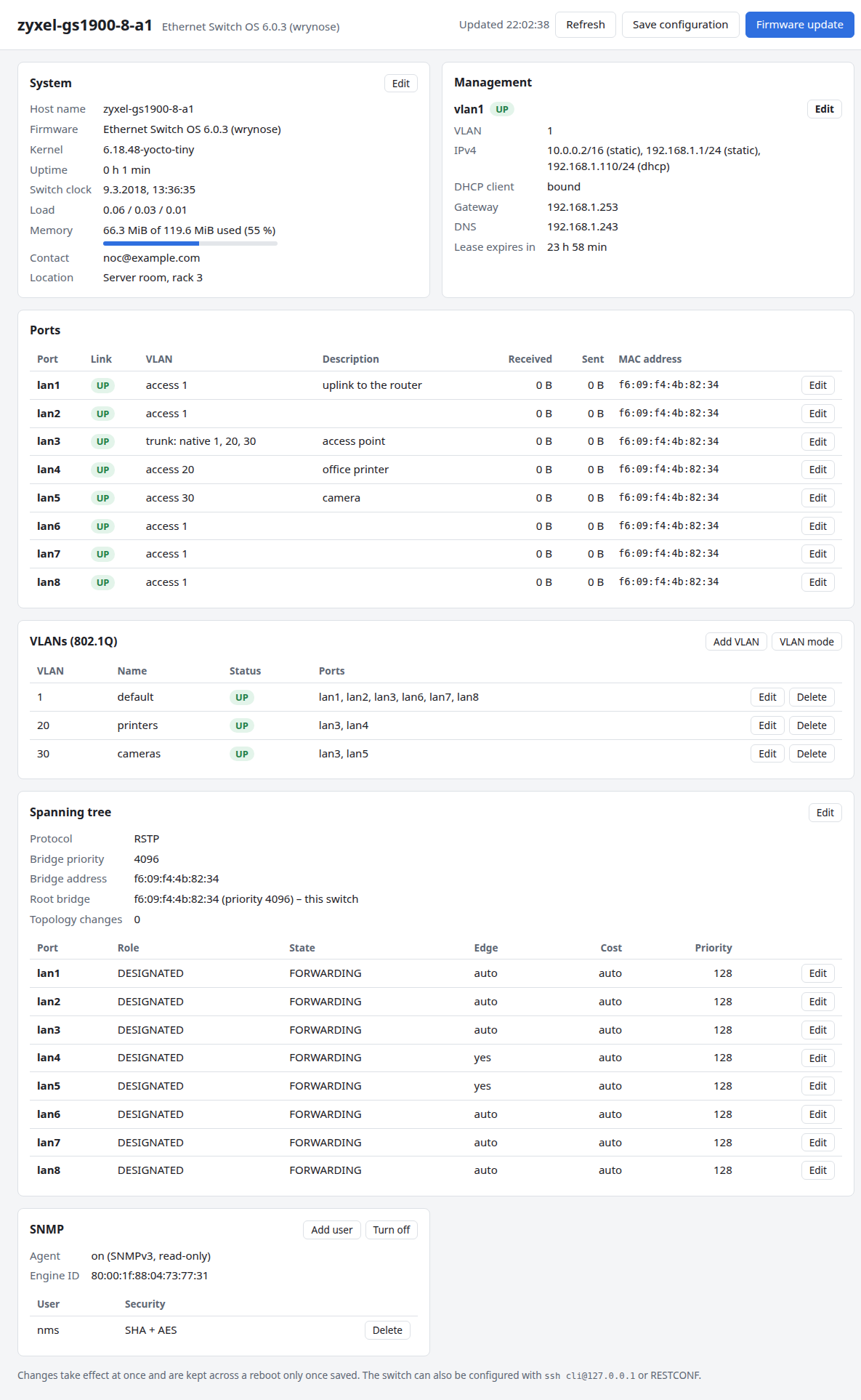The height and width of the screenshot is (1400, 861).
Task: Open Firmware update
Action: [799, 25]
